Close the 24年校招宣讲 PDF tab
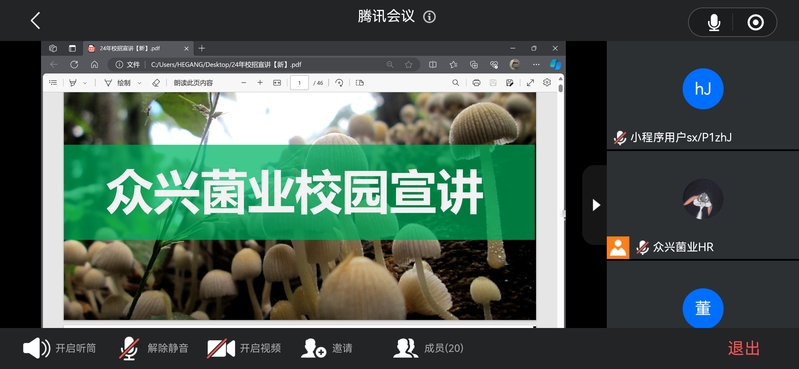 [x=187, y=48]
